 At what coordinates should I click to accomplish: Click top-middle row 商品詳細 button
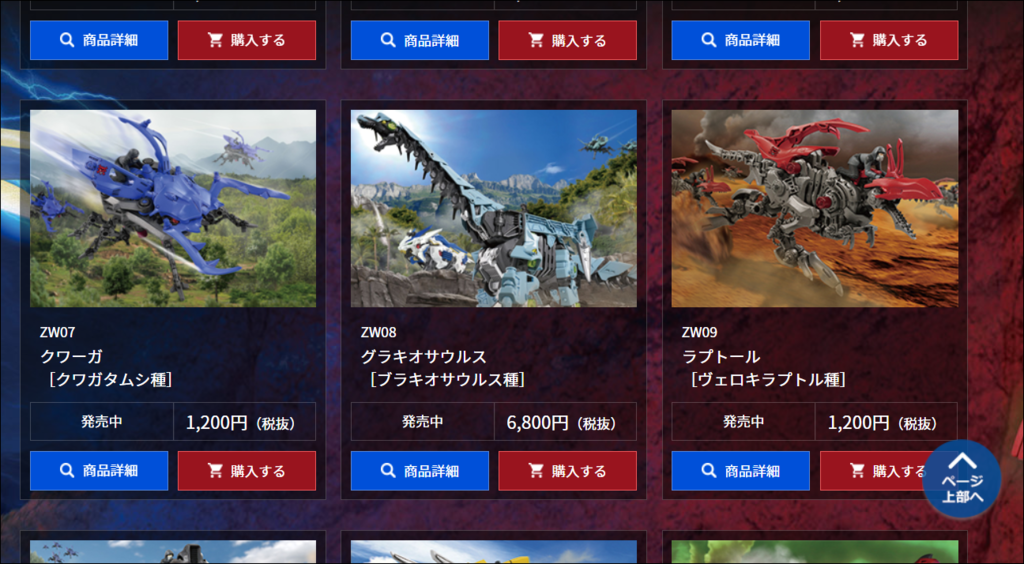[420, 40]
